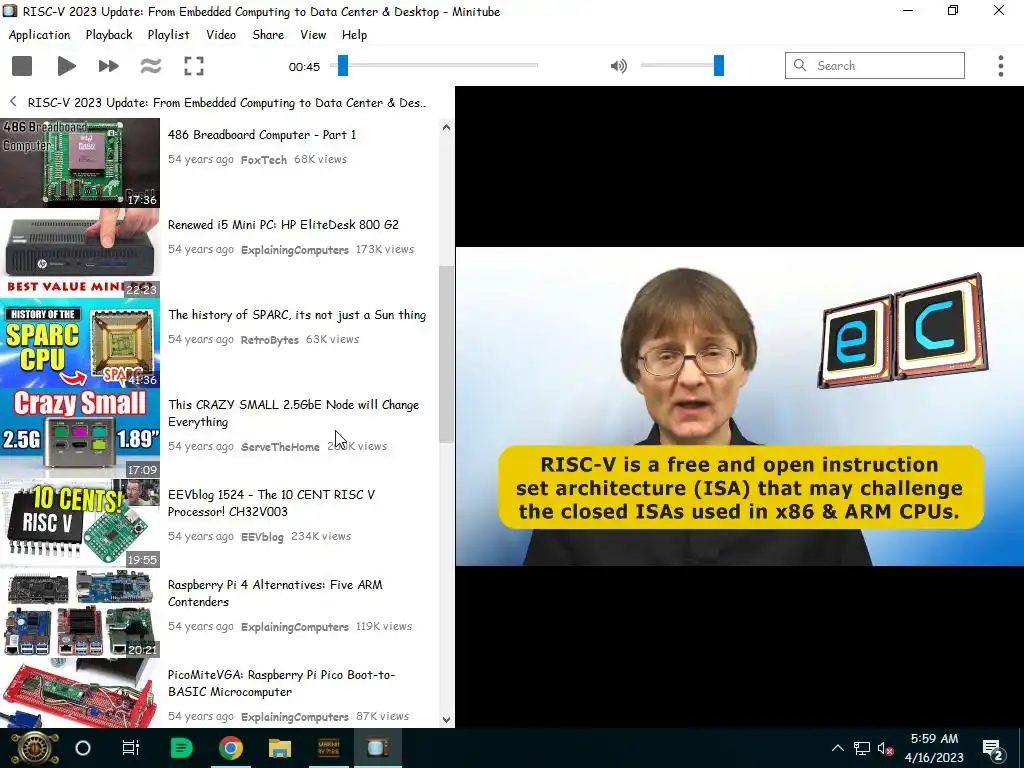
Task: Open File Explorer from the taskbar
Action: click(280, 748)
